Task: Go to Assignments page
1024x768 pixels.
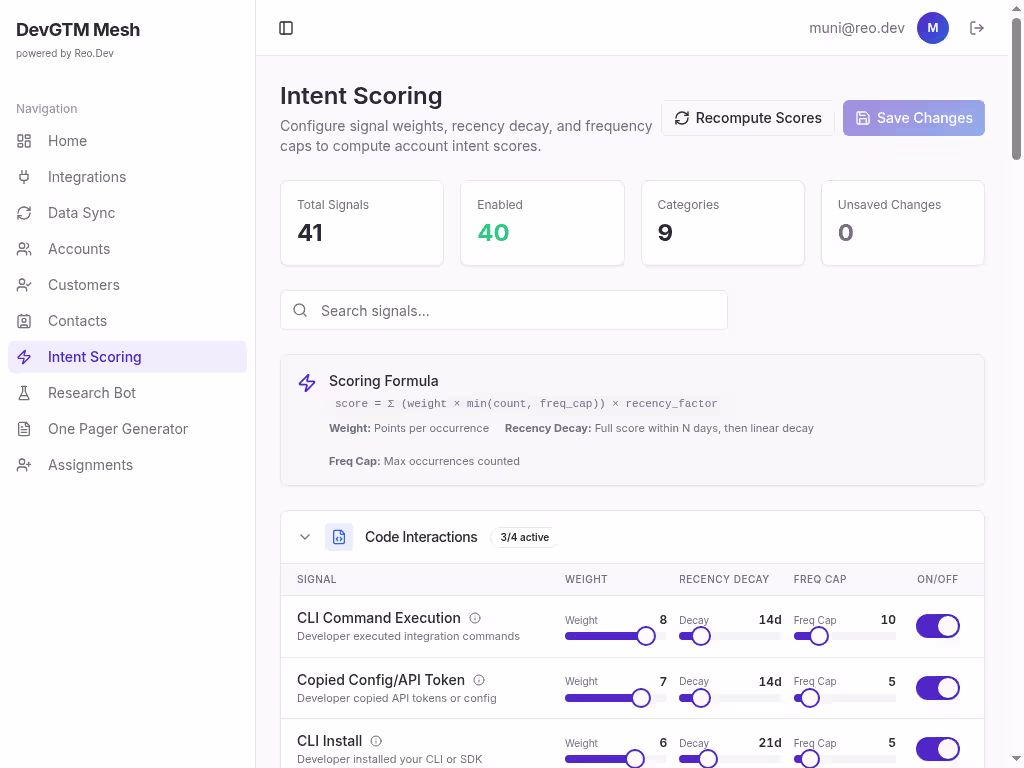Action: [x=127, y=465]
